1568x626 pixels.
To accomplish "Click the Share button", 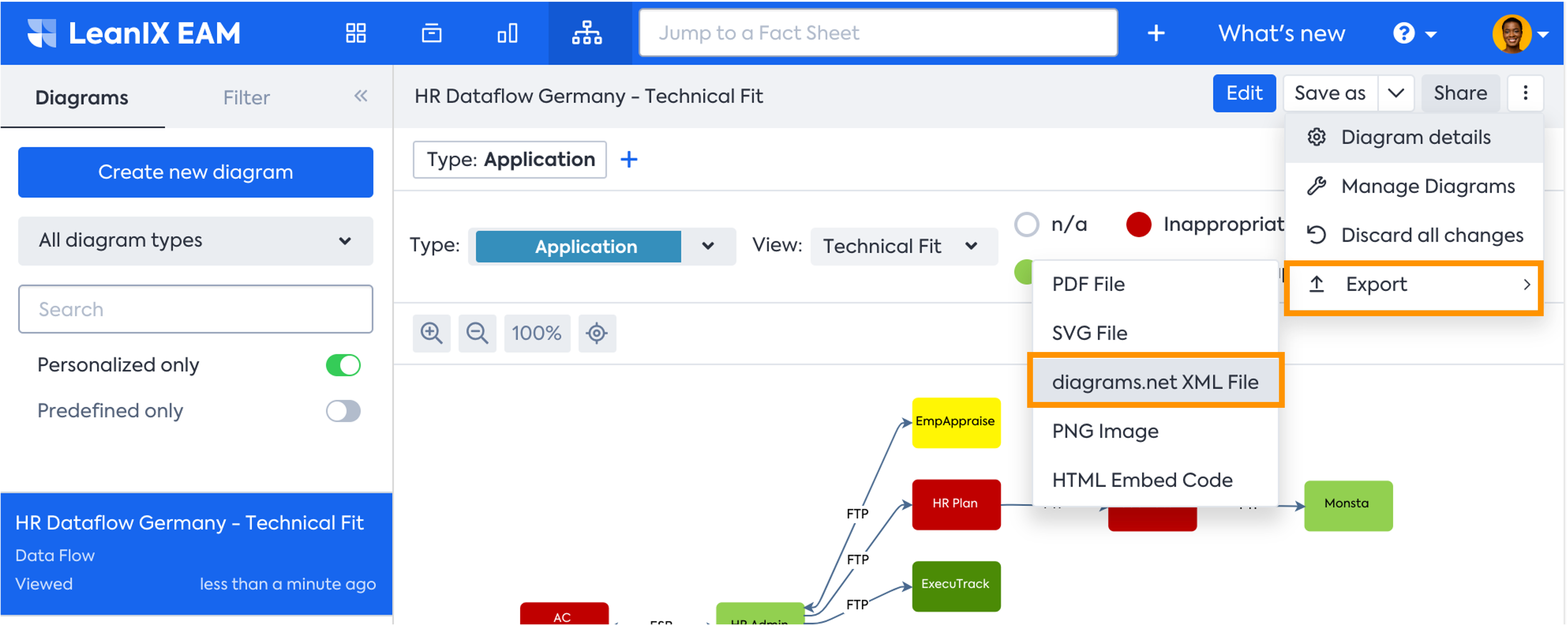I will click(1460, 93).
